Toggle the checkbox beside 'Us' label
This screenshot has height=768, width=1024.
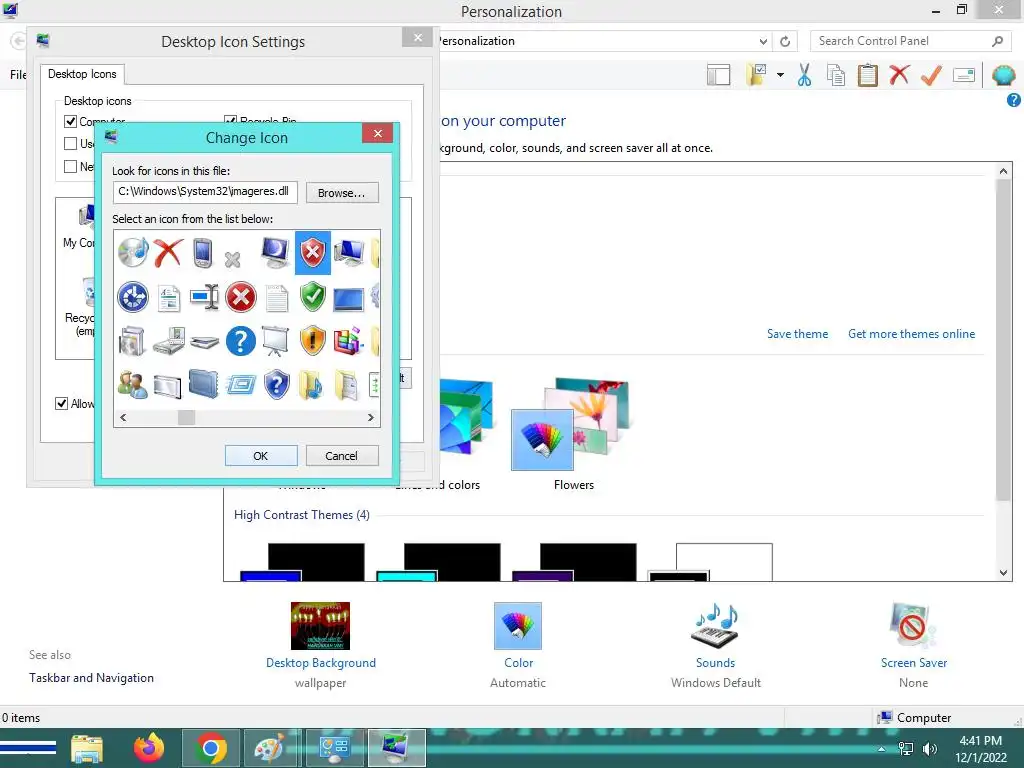click(71, 144)
